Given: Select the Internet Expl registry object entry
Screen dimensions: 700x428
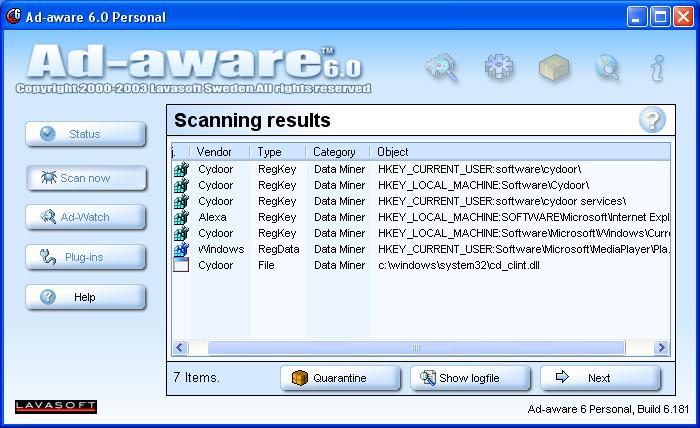Looking at the screenshot, I should 524,217.
